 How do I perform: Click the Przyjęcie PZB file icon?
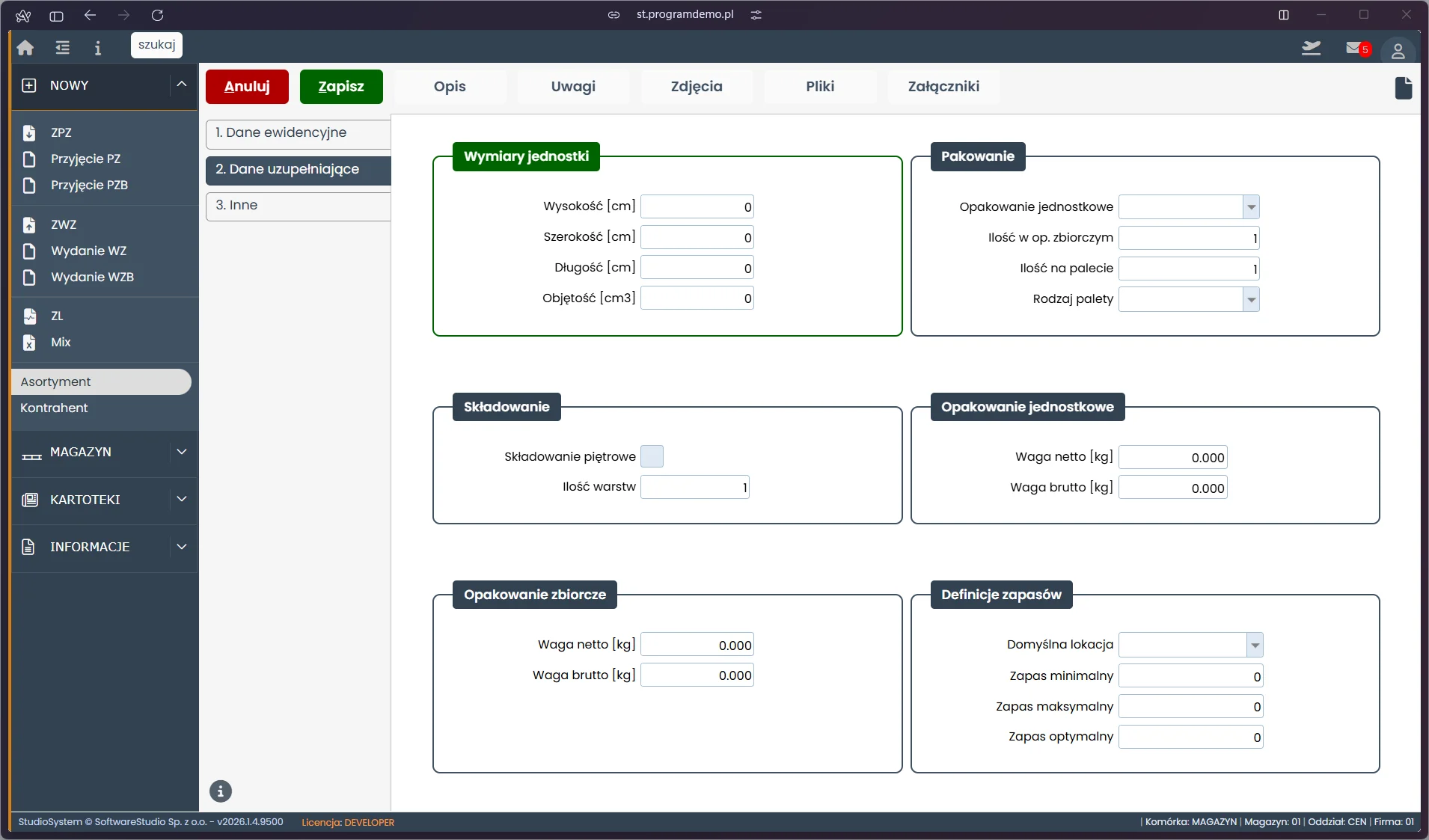29,185
